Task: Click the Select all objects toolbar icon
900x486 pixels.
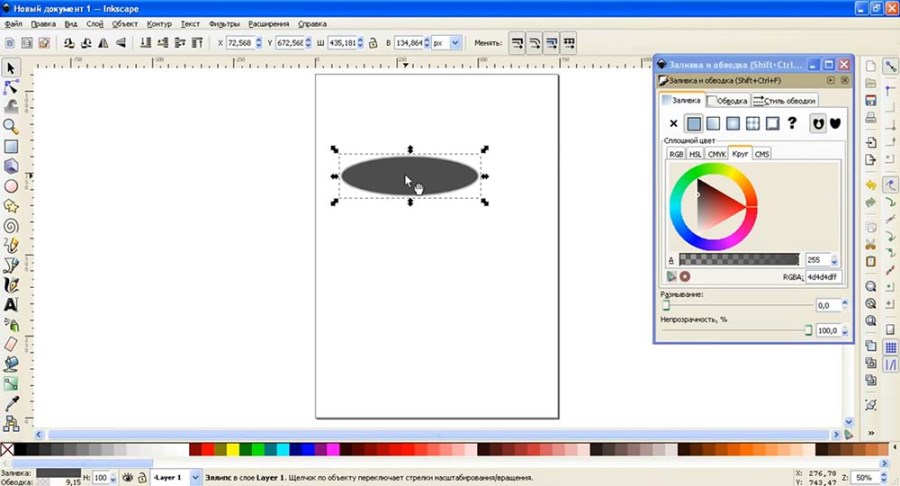Action: [x=10, y=43]
